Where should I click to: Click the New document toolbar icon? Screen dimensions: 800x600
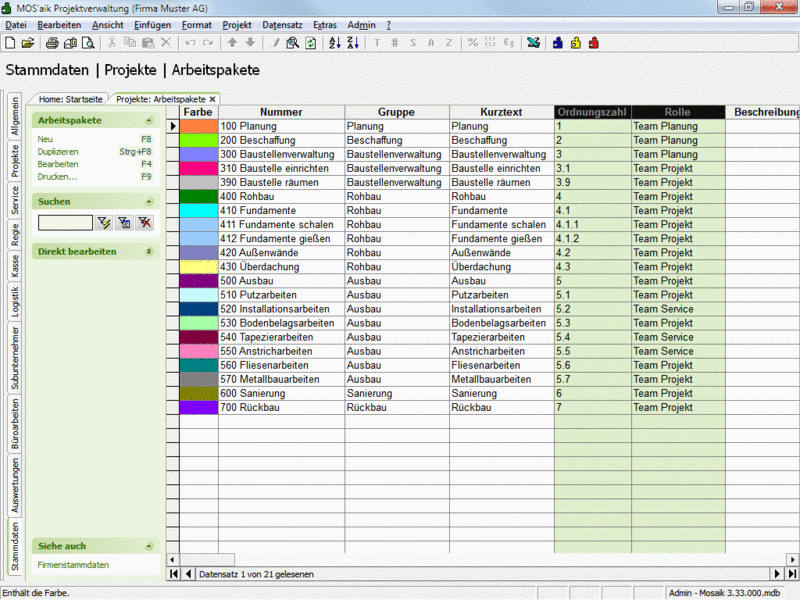pyautogui.click(x=10, y=43)
